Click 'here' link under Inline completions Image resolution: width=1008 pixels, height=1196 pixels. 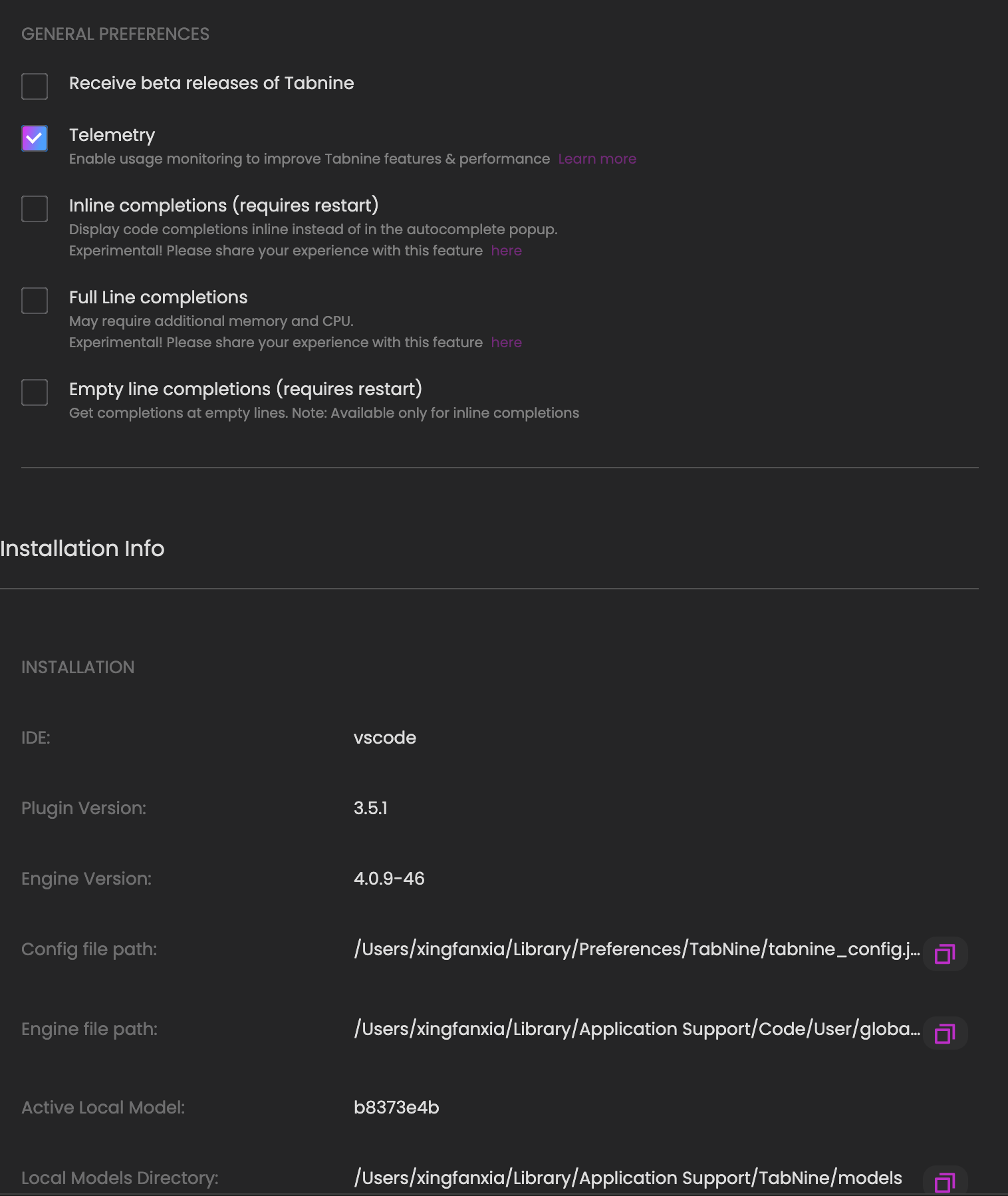(x=506, y=251)
